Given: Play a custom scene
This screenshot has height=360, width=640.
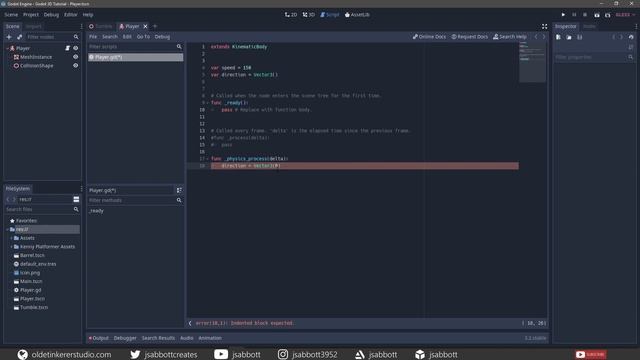Looking at the screenshot, I should pyautogui.click(x=608, y=15).
